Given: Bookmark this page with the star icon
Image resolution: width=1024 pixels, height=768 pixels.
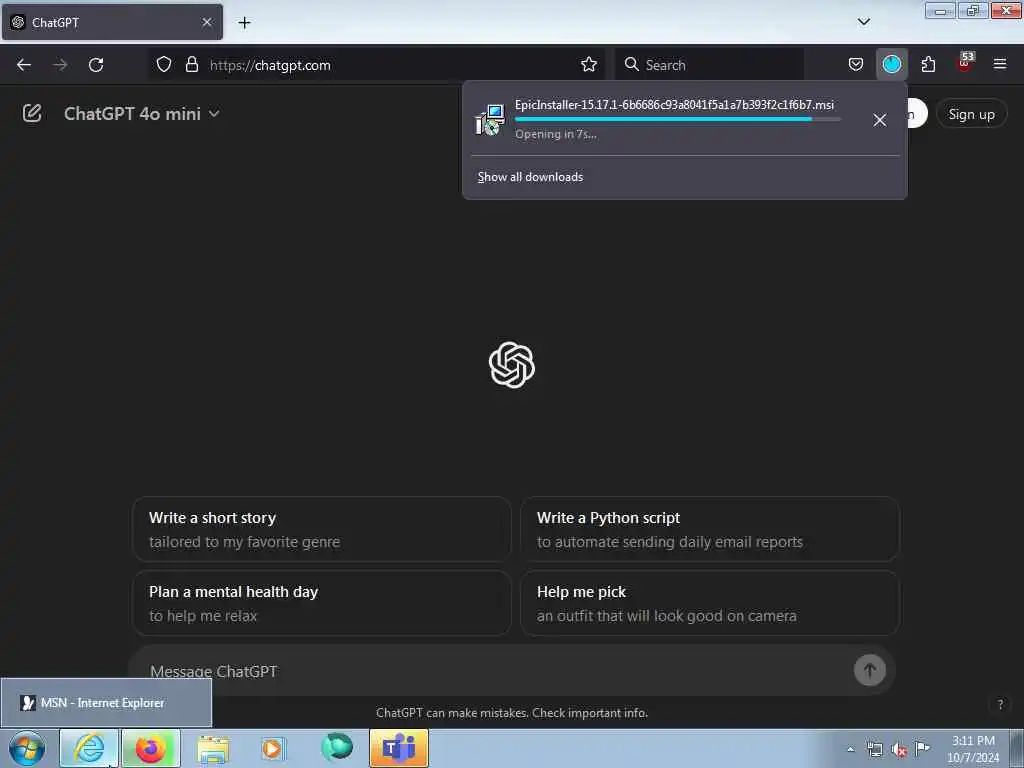Looking at the screenshot, I should pos(588,64).
